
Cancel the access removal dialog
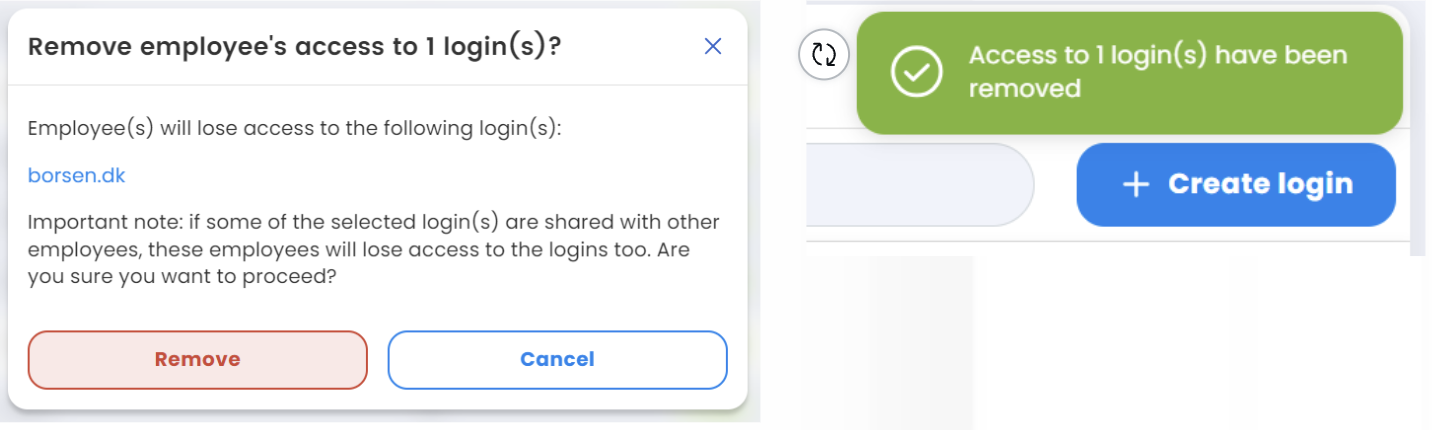pyautogui.click(x=557, y=360)
